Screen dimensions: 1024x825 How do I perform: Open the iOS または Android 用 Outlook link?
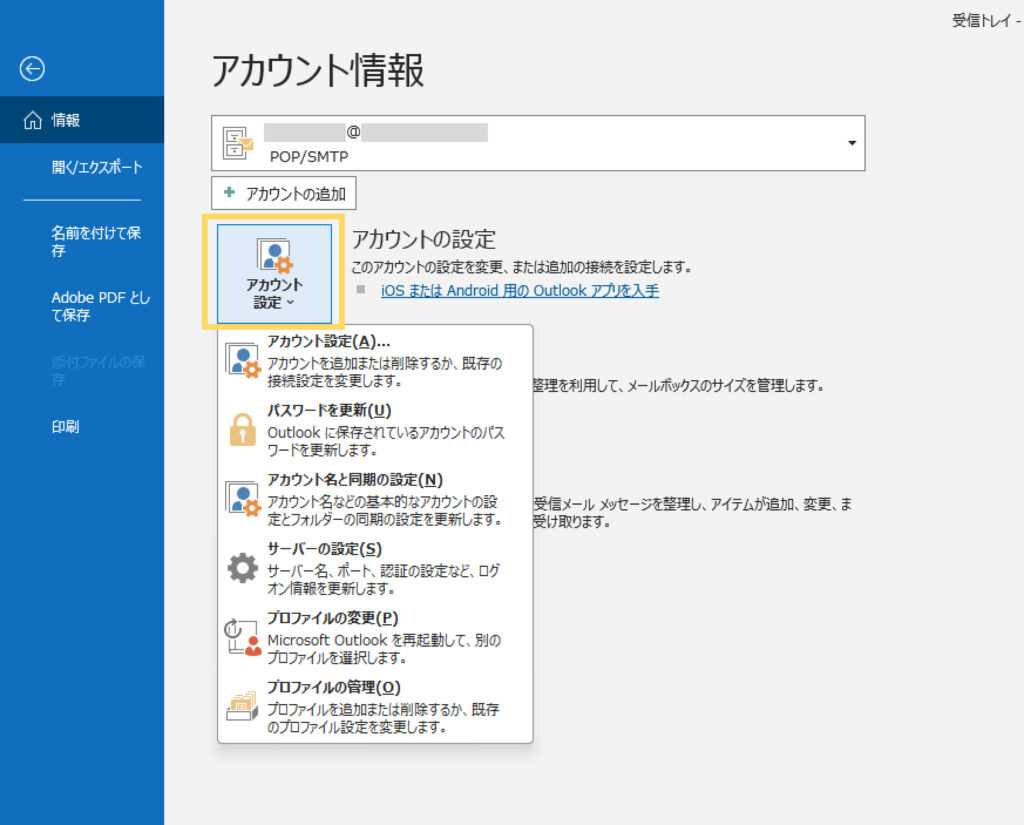(520, 291)
